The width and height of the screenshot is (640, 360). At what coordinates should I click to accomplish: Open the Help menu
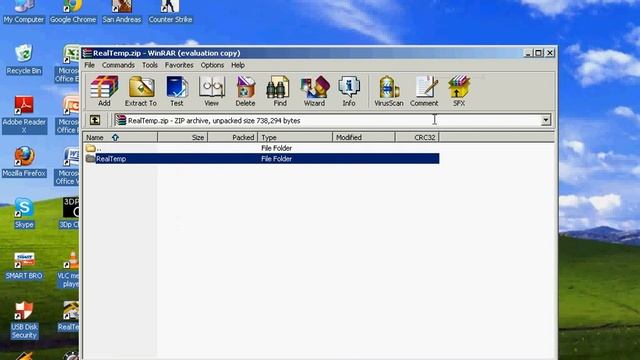(x=238, y=65)
